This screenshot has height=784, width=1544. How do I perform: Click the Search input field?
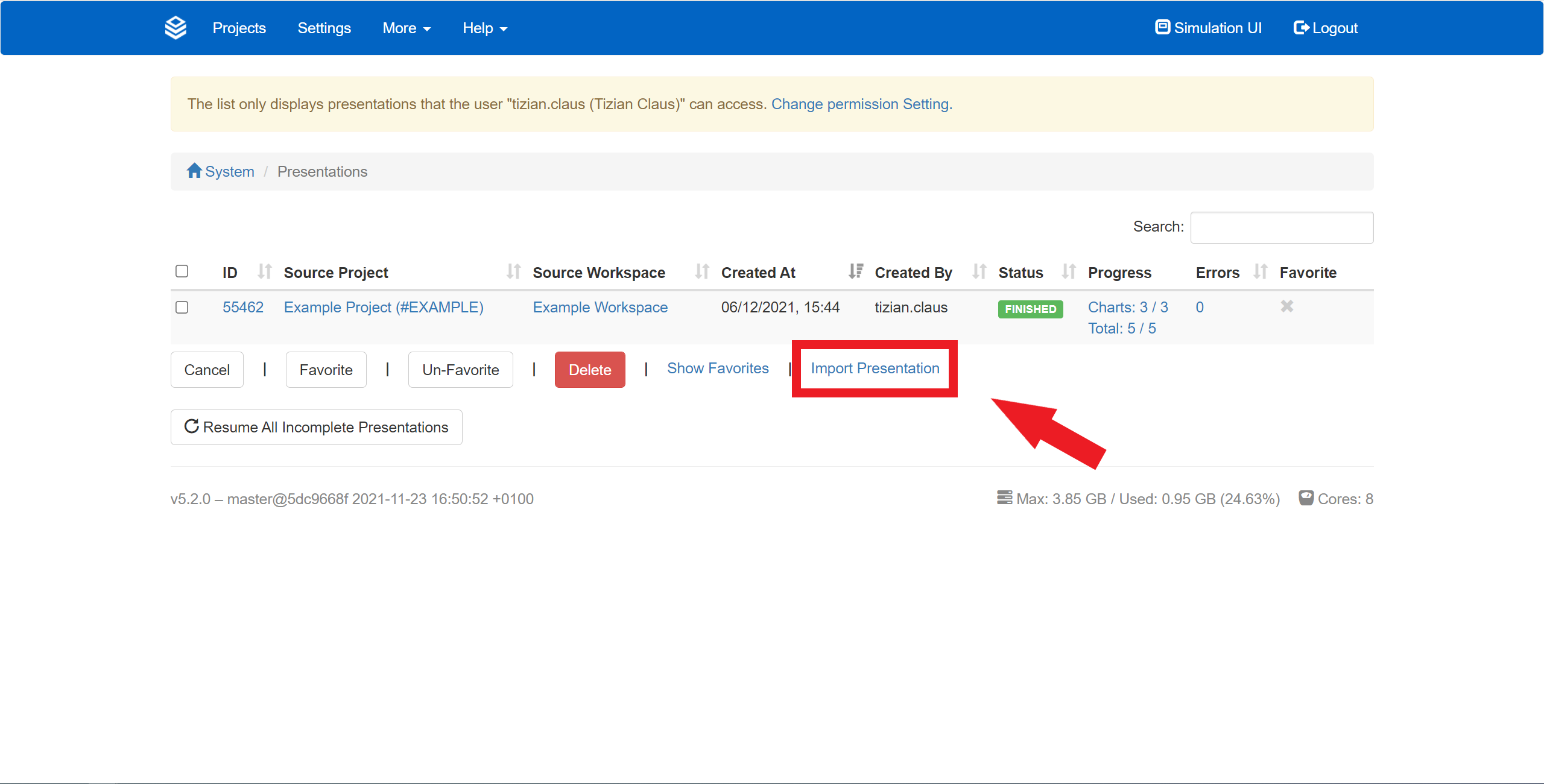(1282, 227)
